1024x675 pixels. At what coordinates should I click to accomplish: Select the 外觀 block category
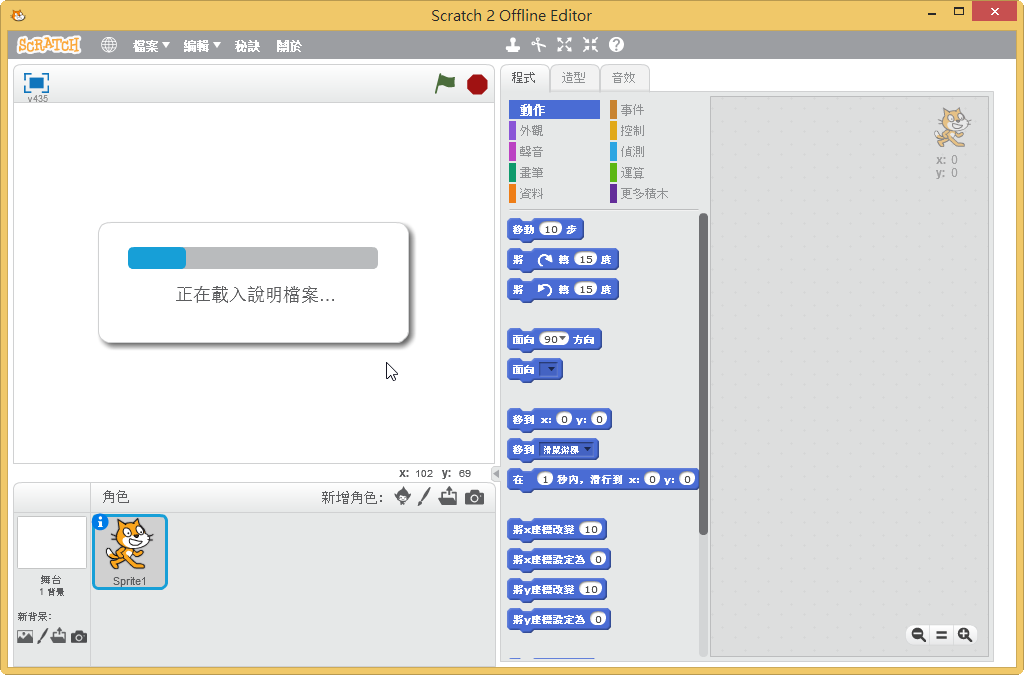click(x=554, y=131)
